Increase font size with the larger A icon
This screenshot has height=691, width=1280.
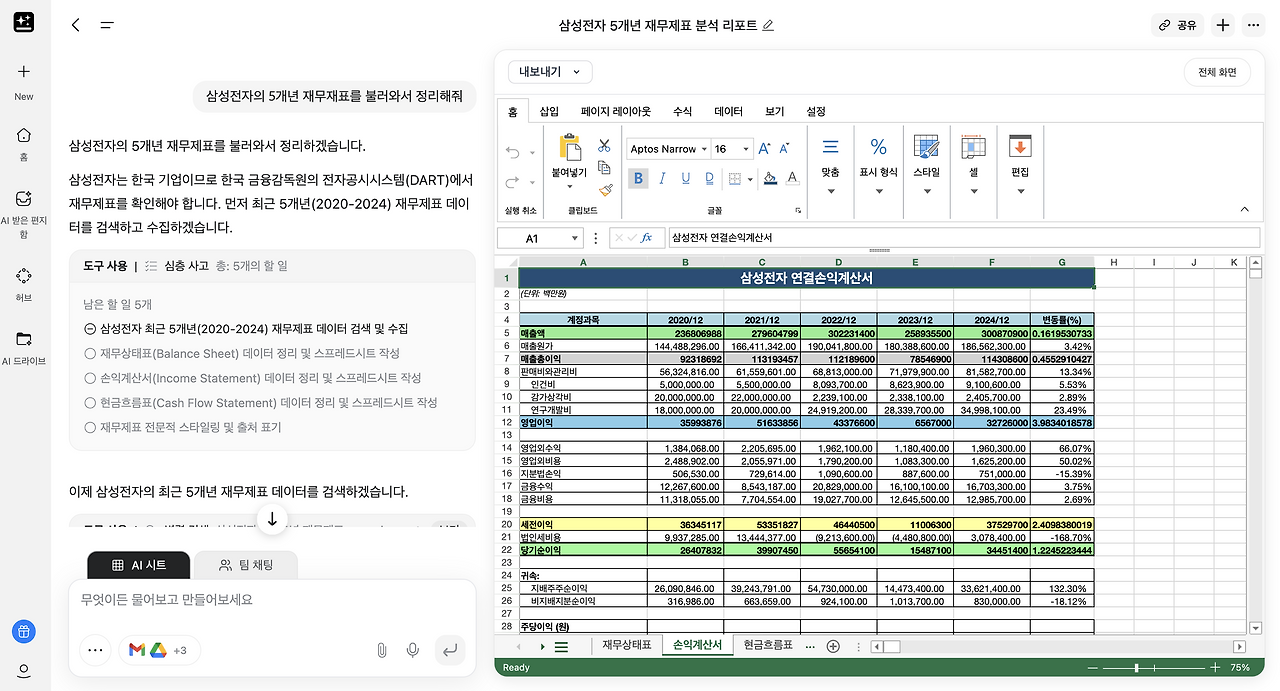pyautogui.click(x=765, y=149)
